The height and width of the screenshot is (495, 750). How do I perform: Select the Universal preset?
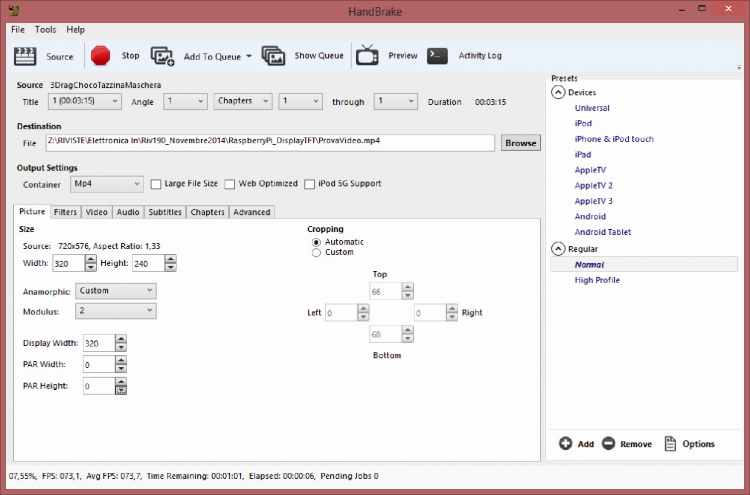click(592, 108)
